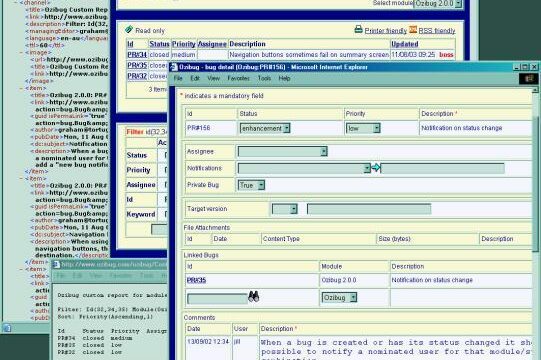Open the Favorites menu
This screenshot has width=541, height=360.
(x=238, y=78)
